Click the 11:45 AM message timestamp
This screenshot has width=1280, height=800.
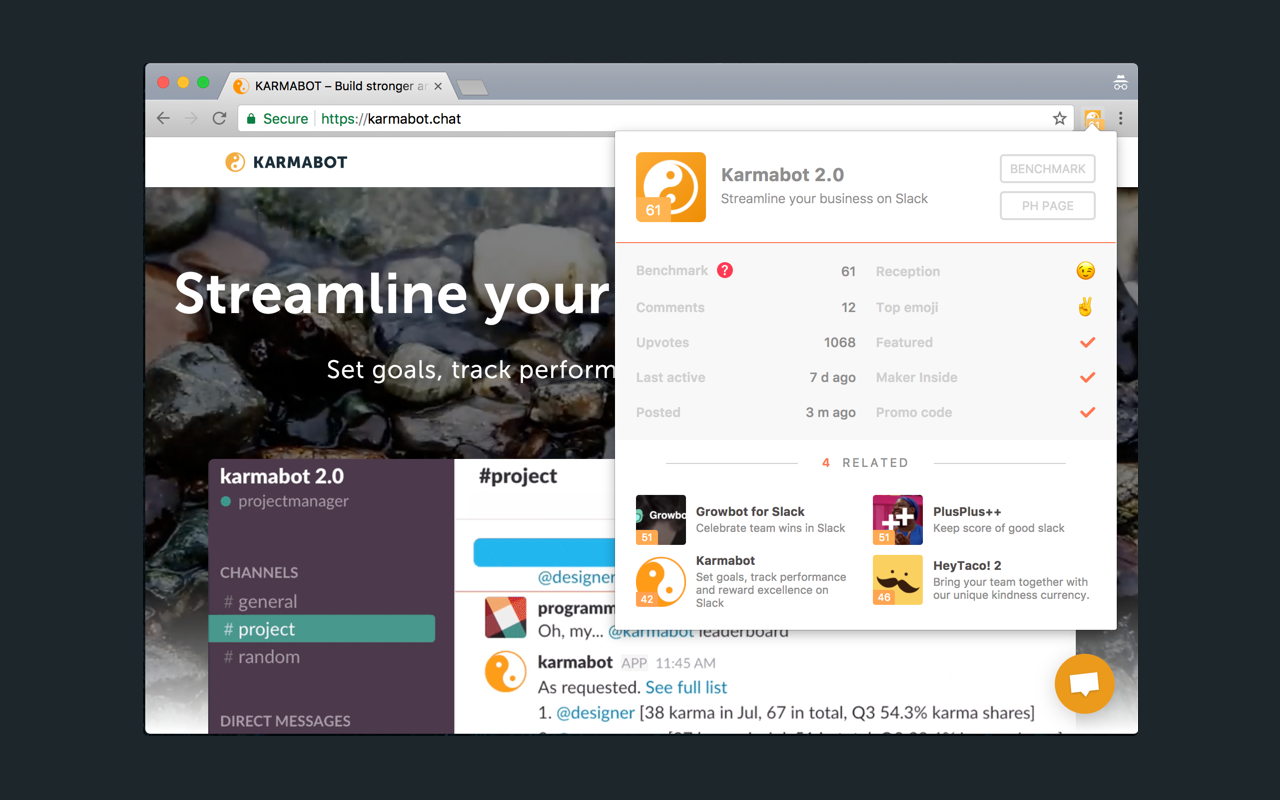coord(685,663)
